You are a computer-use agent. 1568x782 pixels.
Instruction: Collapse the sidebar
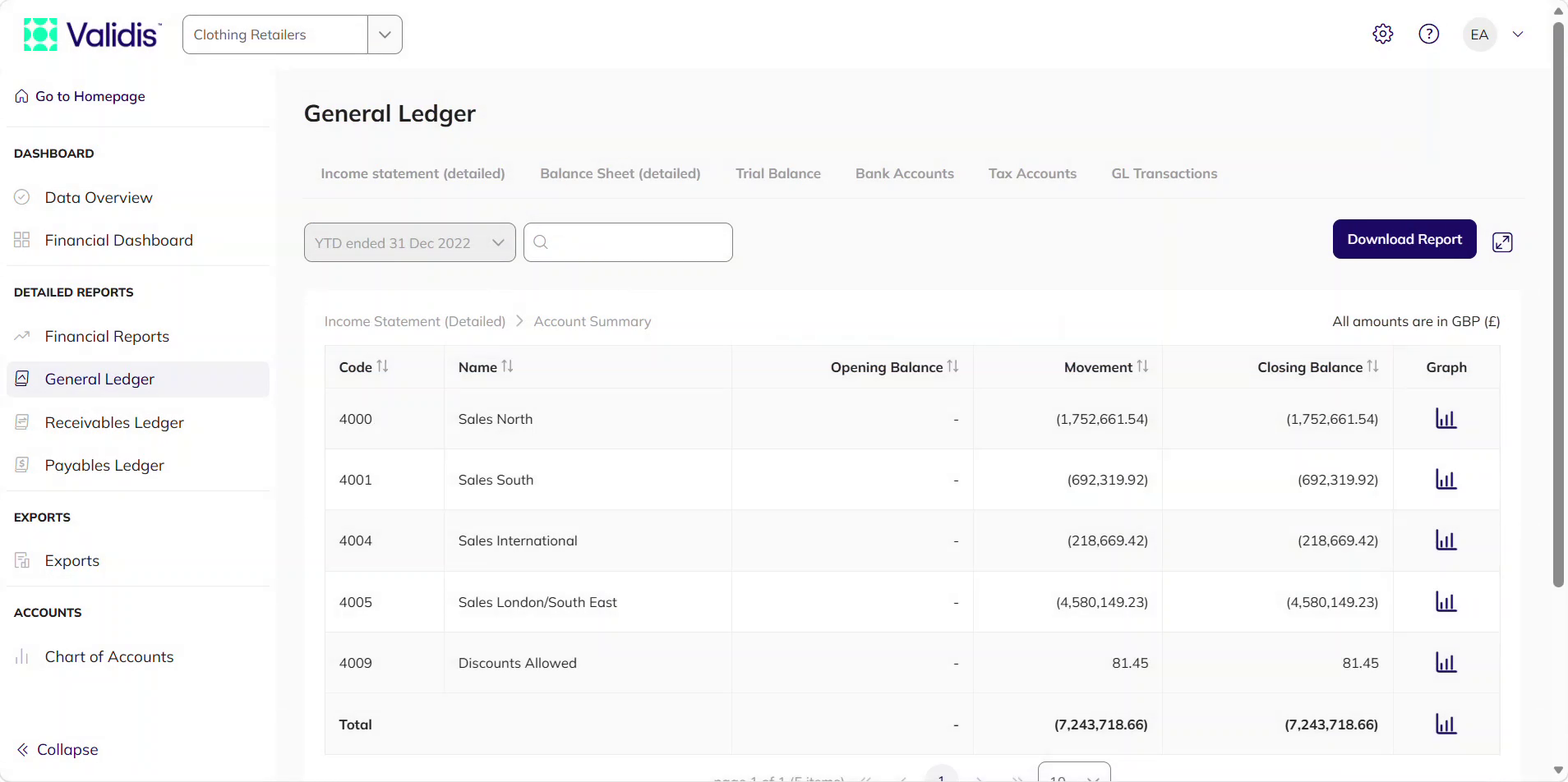58,749
